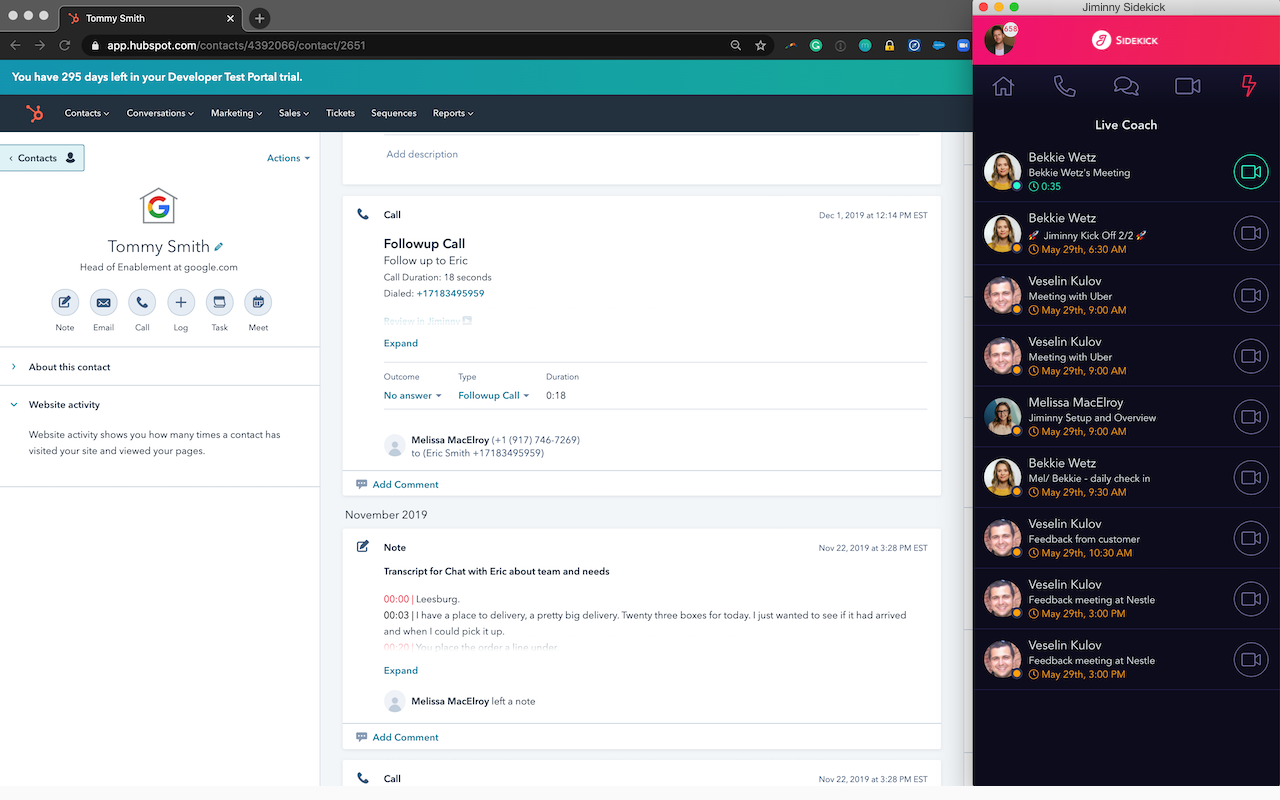This screenshot has height=800, width=1280.
Task: Open the Sales navigation dropdown
Action: 294,113
